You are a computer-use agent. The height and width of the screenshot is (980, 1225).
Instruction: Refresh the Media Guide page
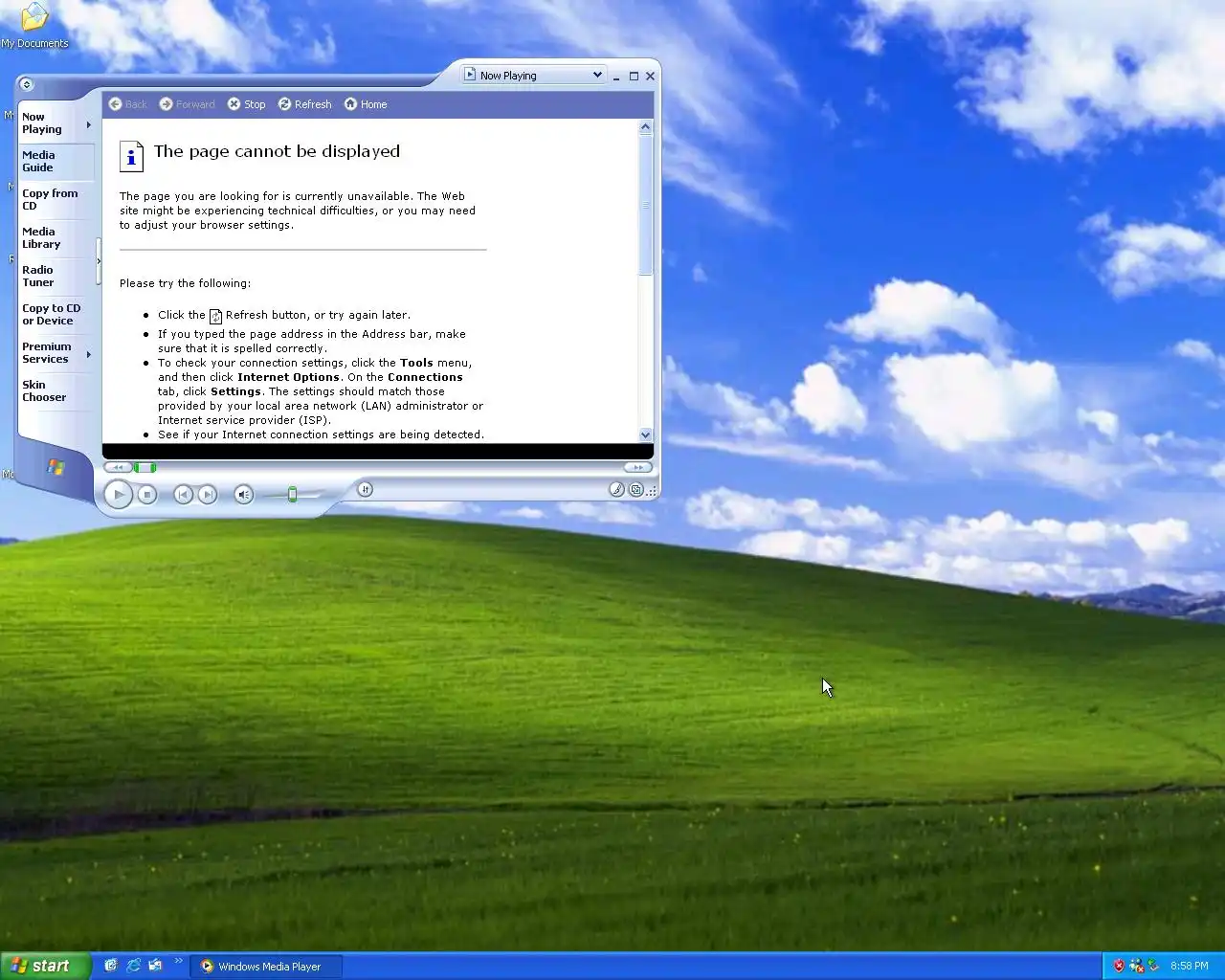coord(305,104)
